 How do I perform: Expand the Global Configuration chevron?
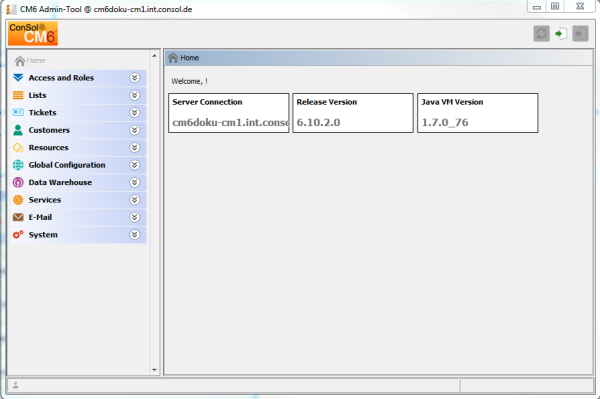[135, 165]
